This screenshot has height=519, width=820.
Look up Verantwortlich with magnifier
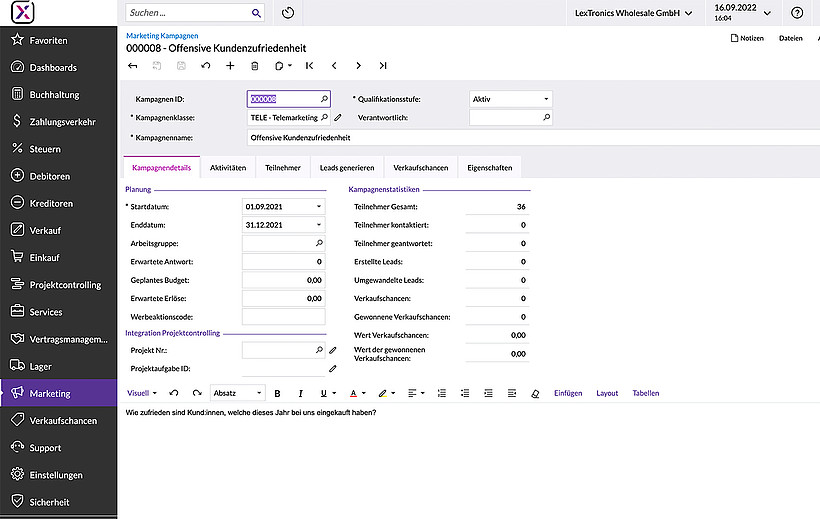point(546,118)
